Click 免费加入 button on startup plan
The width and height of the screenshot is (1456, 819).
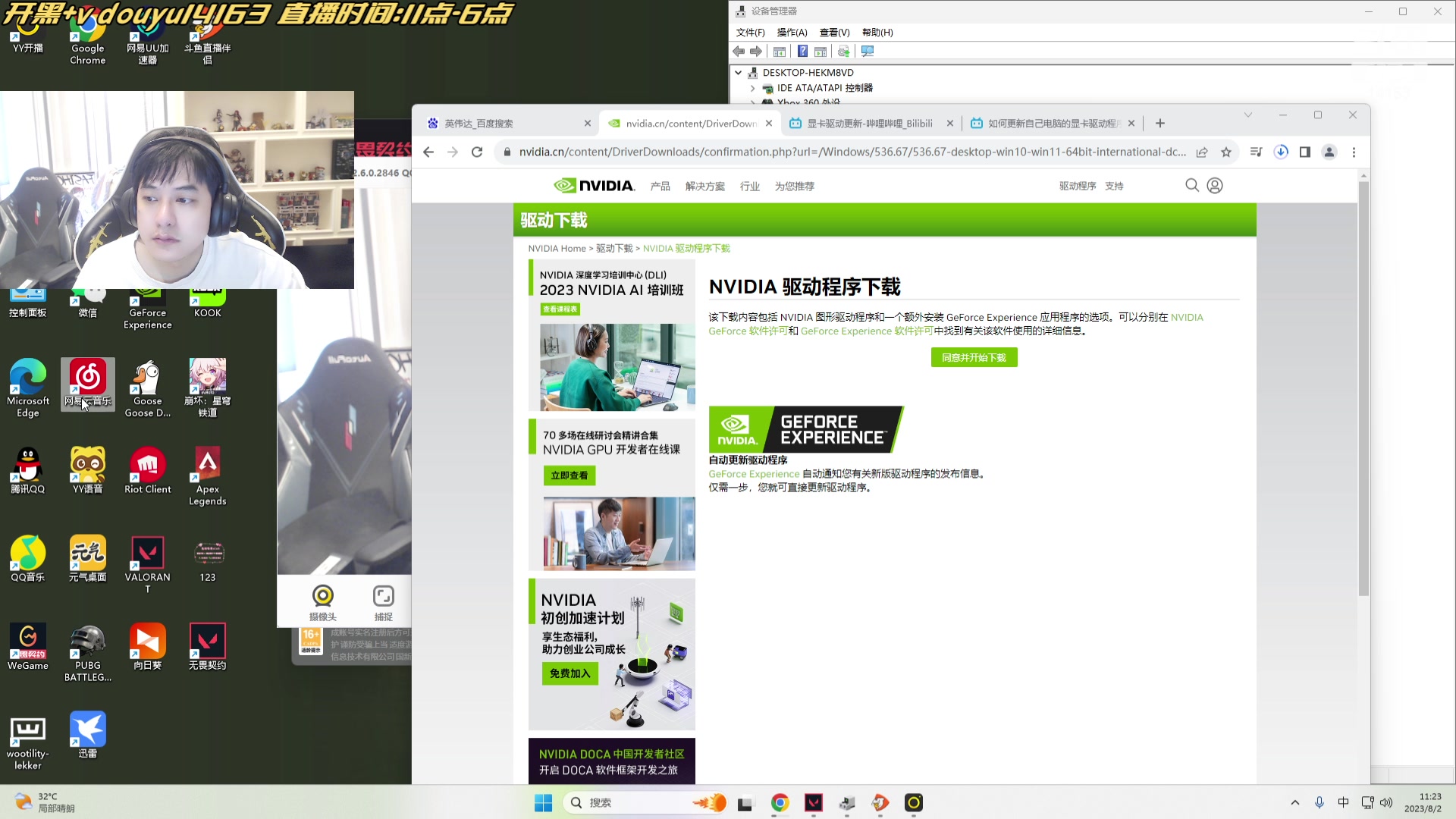pos(570,673)
